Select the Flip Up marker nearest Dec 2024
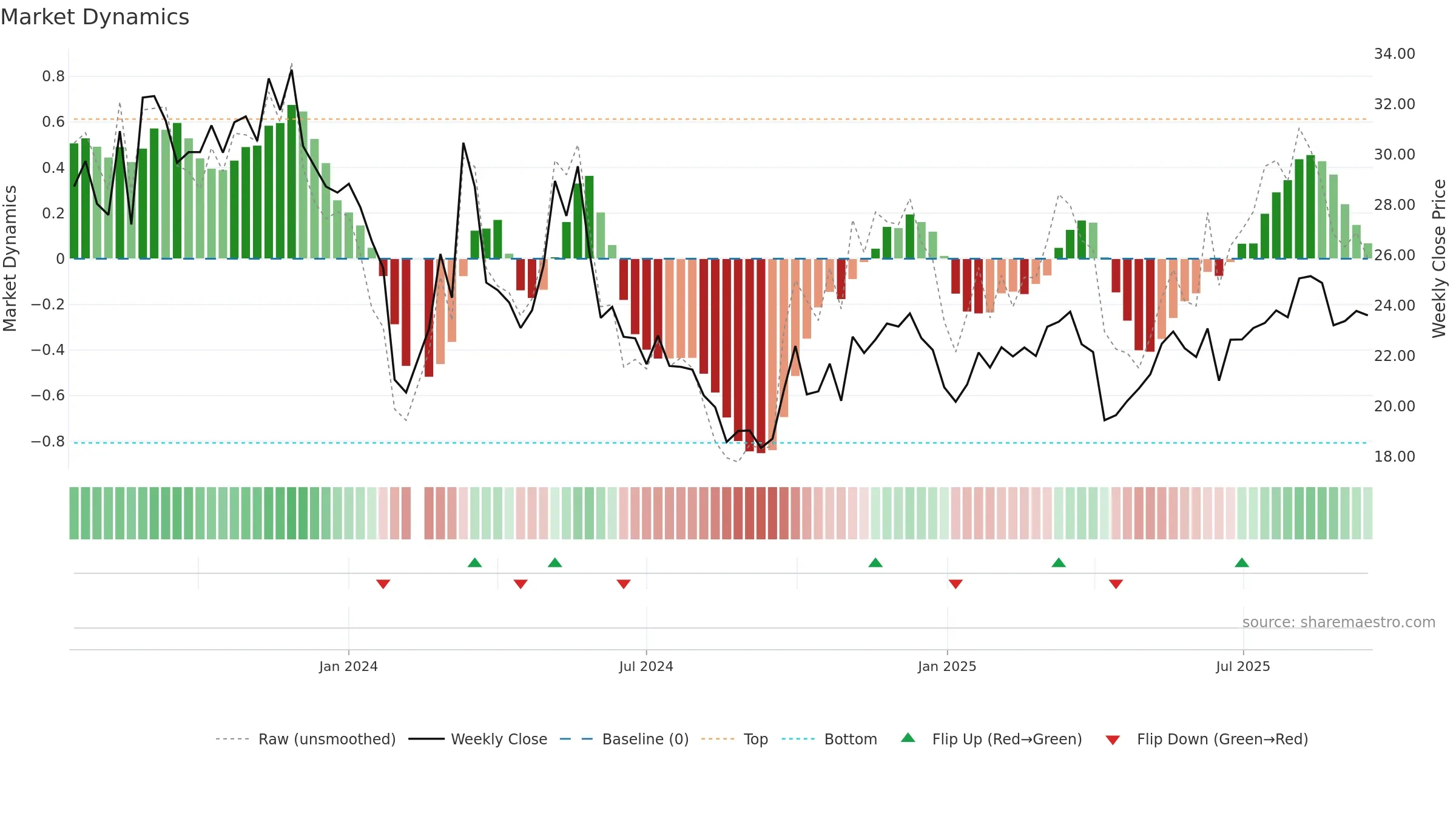The width and height of the screenshot is (1456, 819). point(875,562)
